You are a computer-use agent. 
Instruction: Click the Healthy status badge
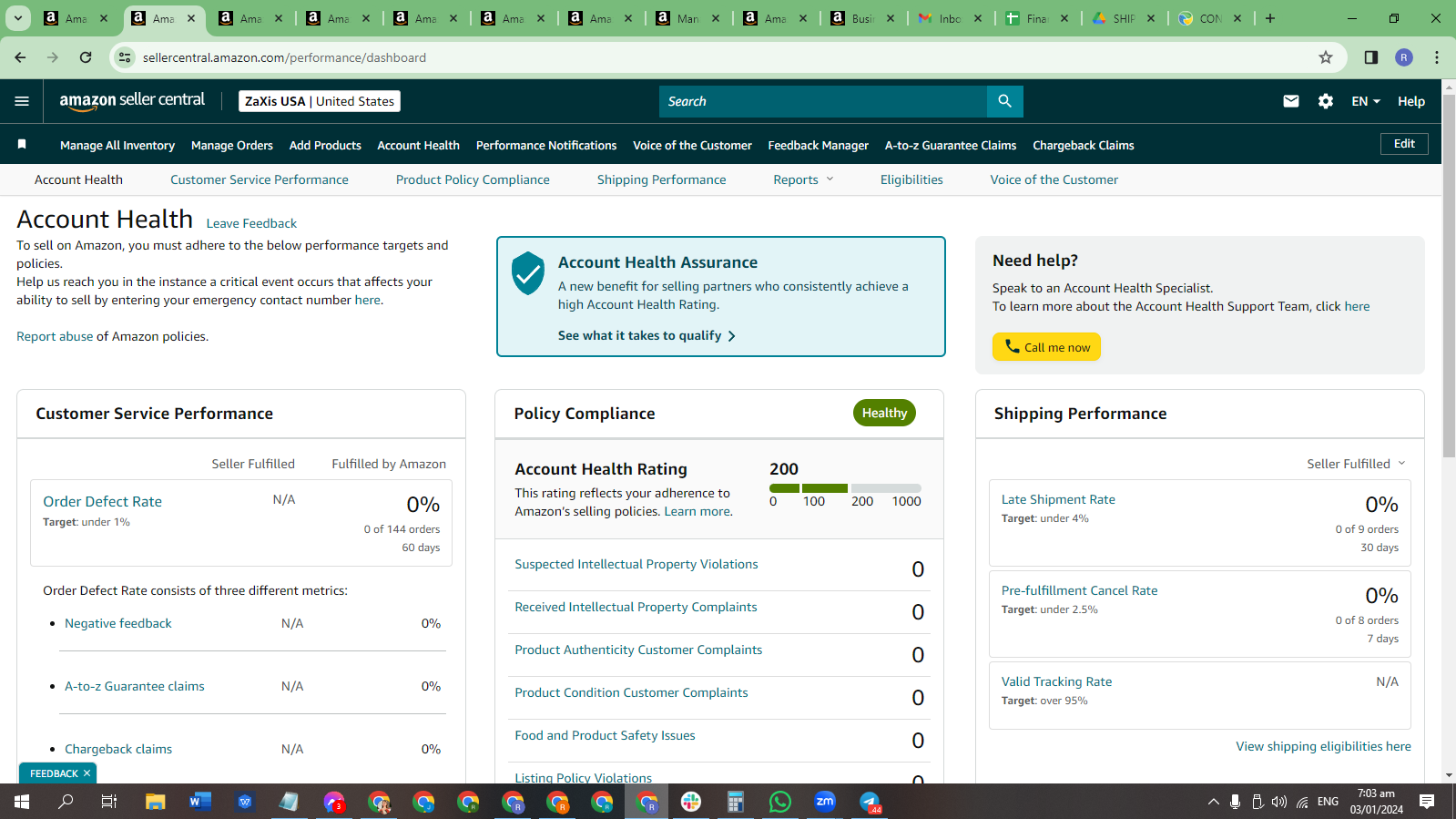pyautogui.click(x=884, y=413)
